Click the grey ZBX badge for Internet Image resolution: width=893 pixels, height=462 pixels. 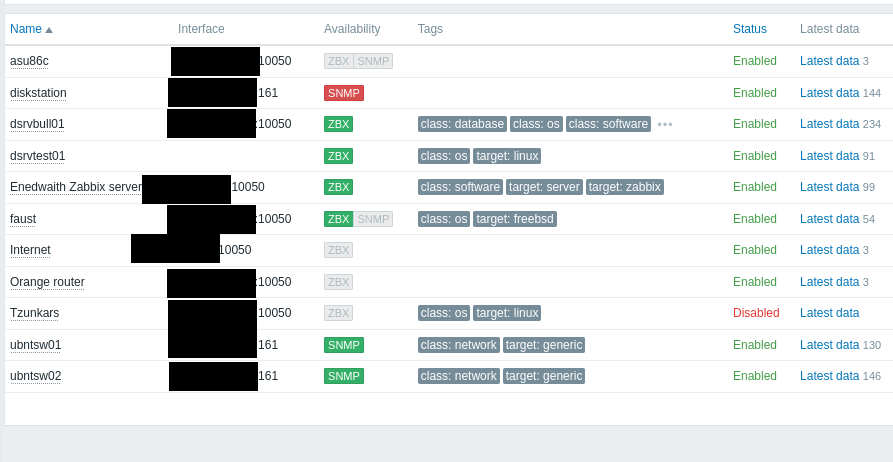click(338, 250)
